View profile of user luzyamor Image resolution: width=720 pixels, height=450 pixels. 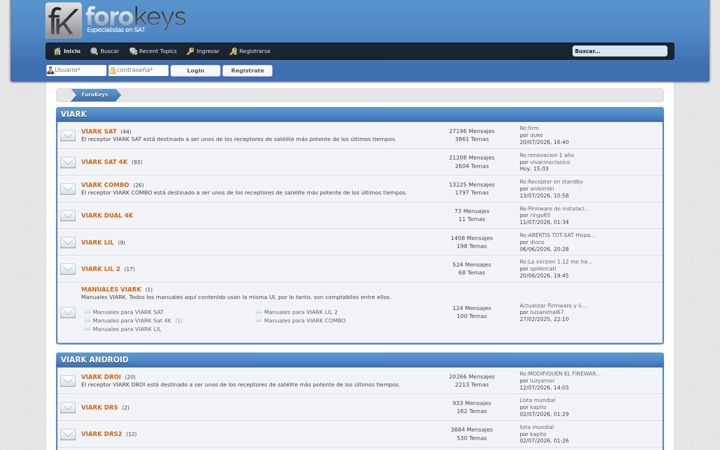tap(542, 381)
